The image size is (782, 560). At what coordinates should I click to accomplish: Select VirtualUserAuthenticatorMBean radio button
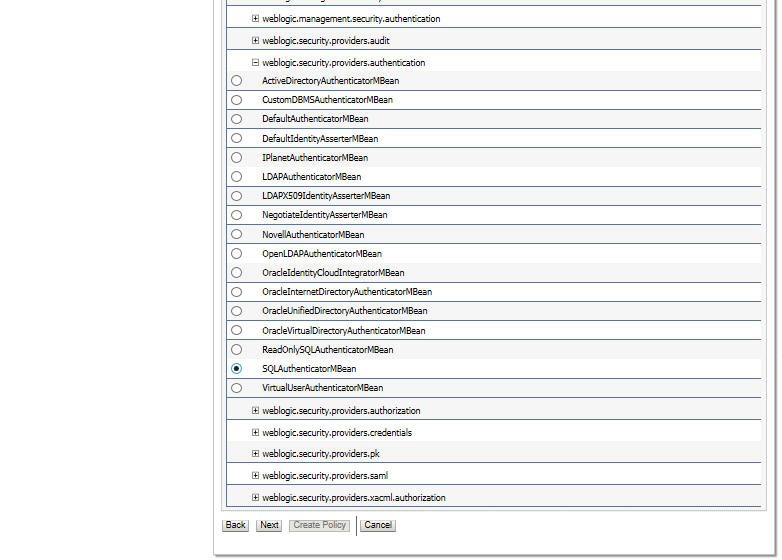click(236, 388)
